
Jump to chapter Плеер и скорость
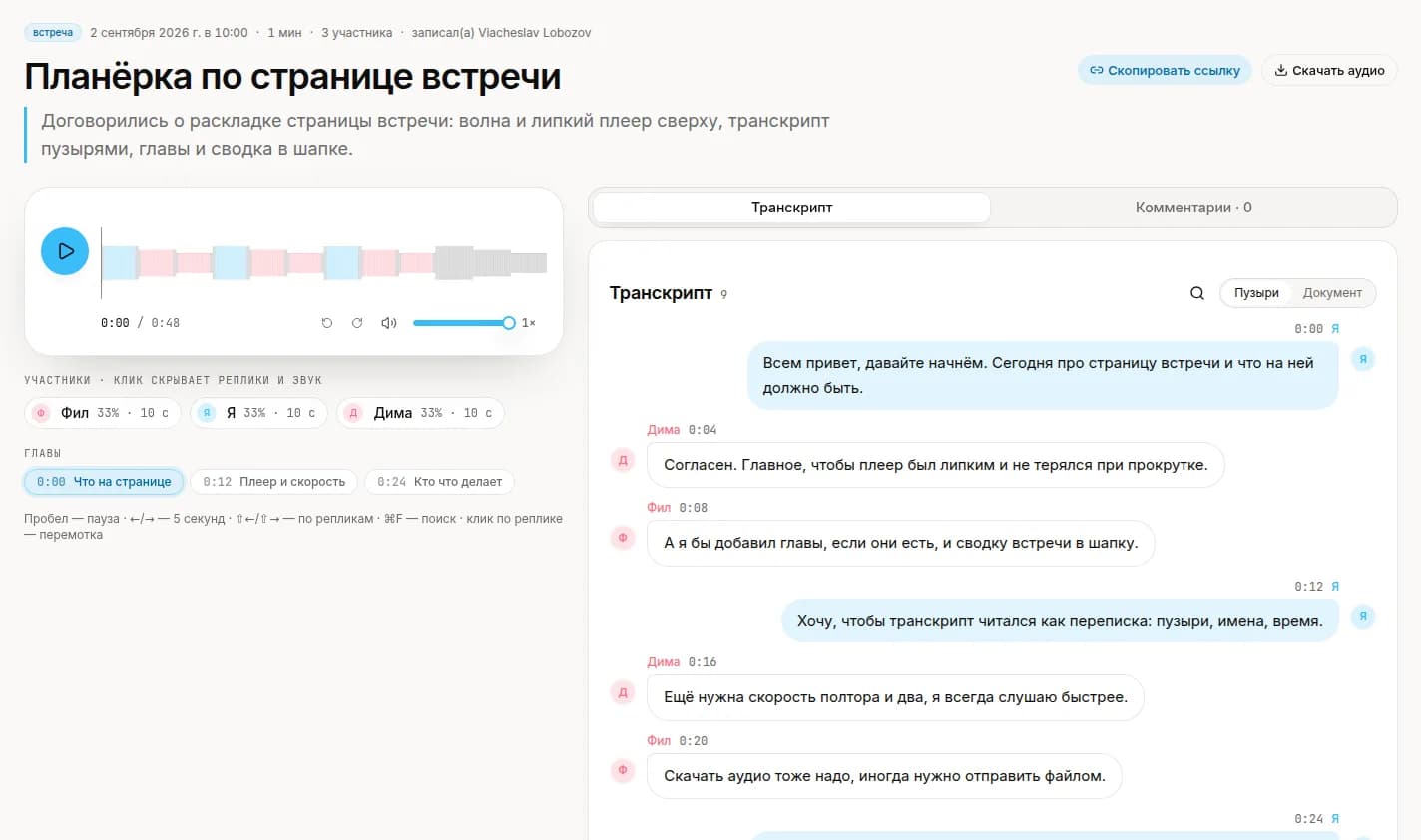pos(274,482)
